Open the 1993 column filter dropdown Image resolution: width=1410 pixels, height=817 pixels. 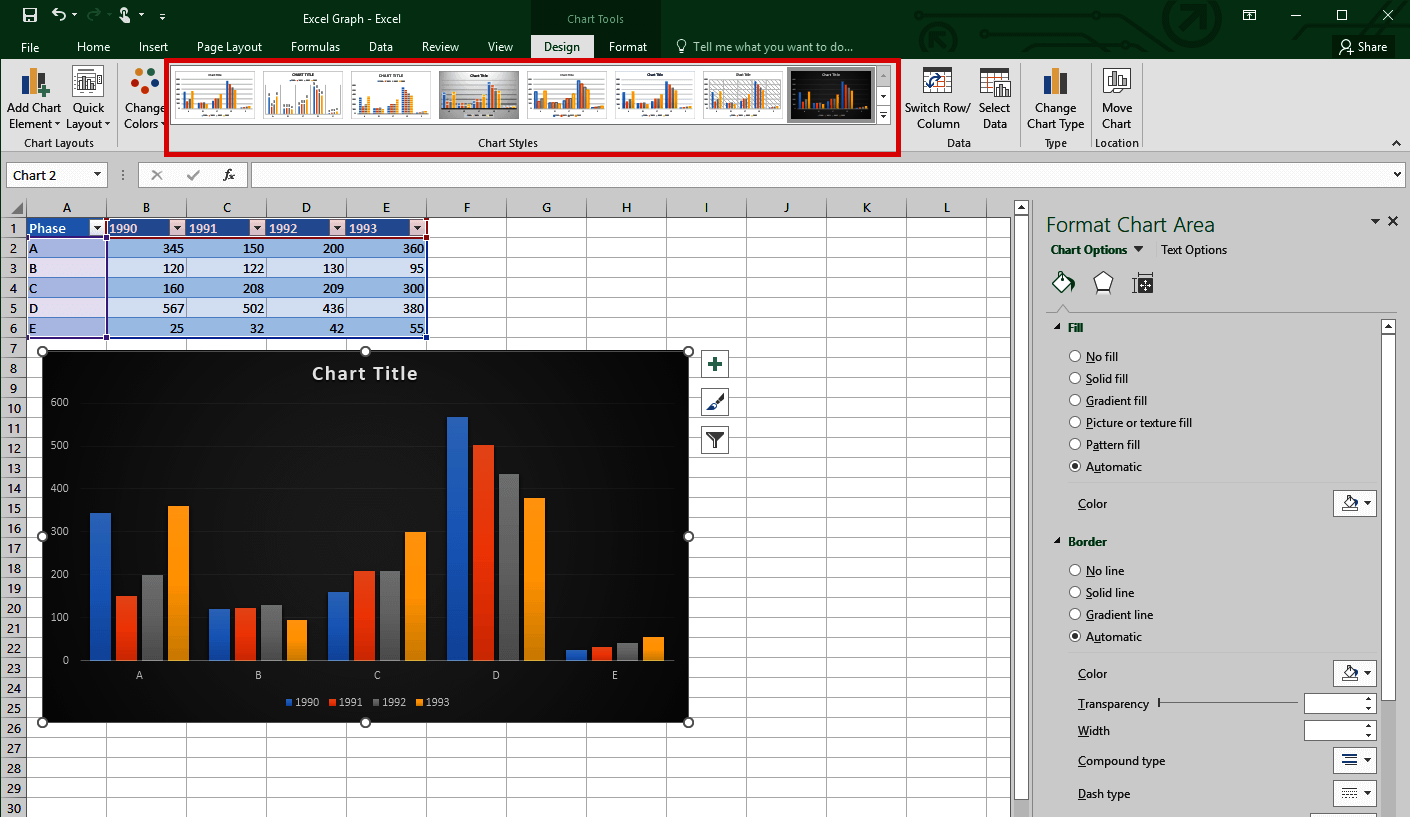point(417,228)
